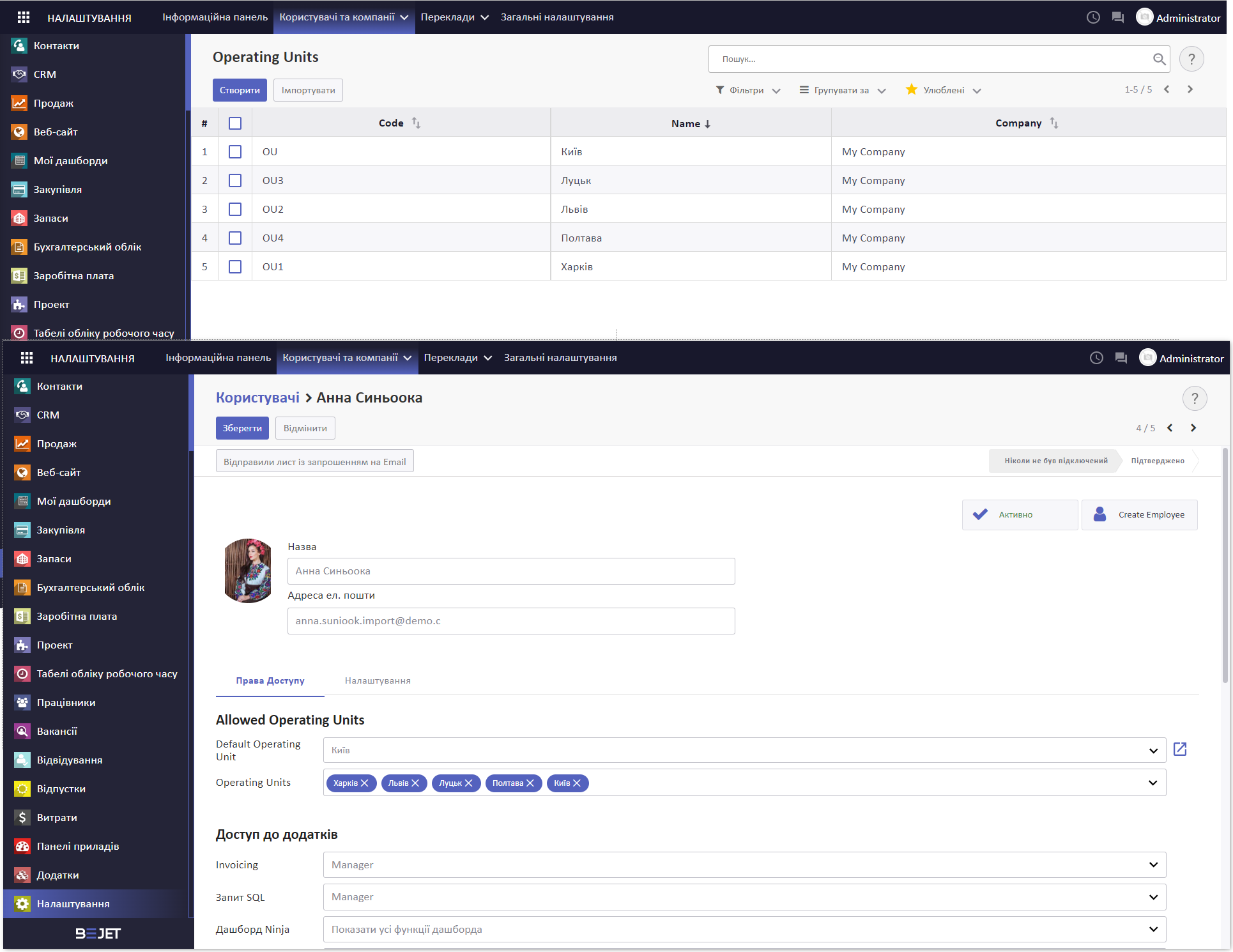This screenshot has width=1233, height=952.
Task: Open Administrator user menu in top window
Action: [1178, 17]
